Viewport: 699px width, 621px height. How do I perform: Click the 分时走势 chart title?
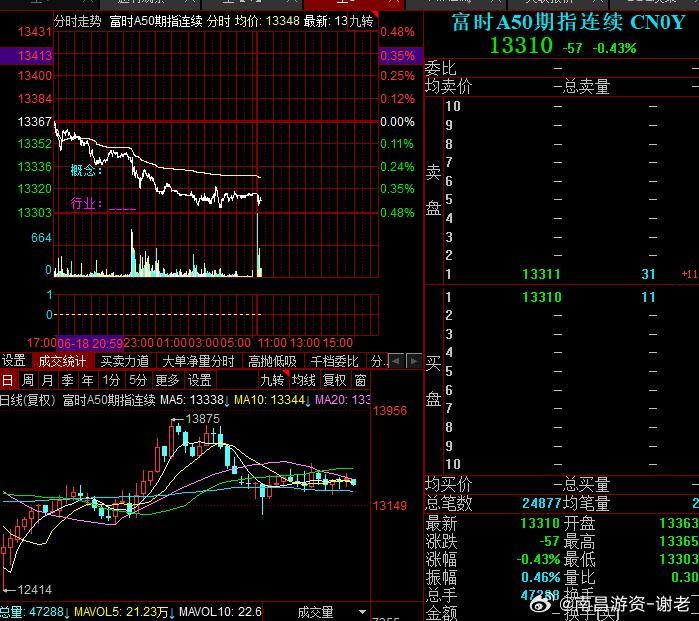tap(78, 21)
